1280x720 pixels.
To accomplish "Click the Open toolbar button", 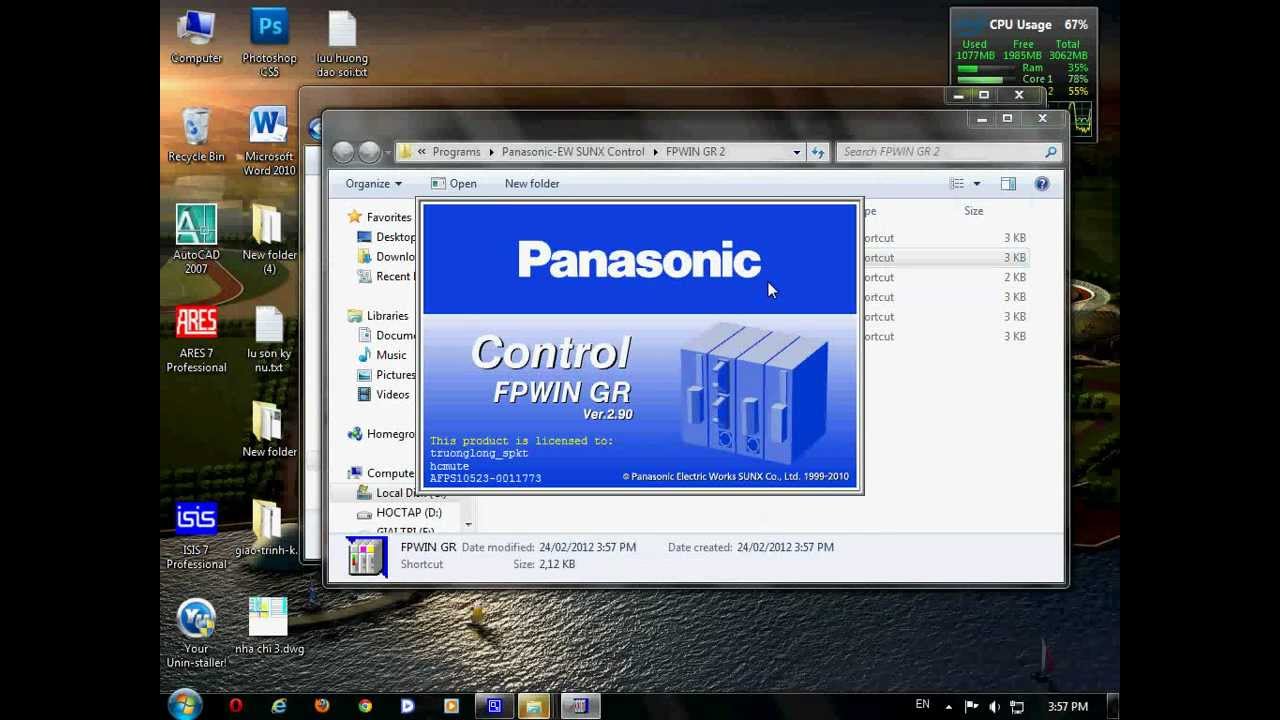I will point(453,184).
